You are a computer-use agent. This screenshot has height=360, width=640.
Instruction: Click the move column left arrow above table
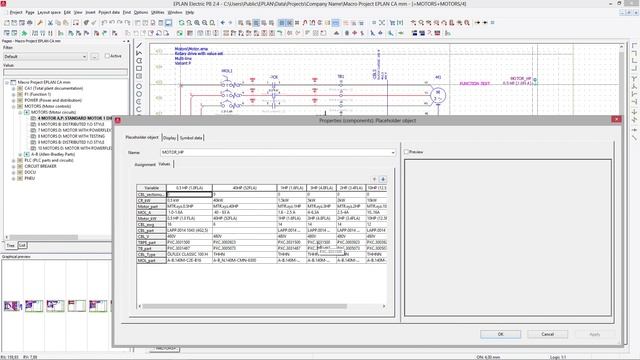point(374,179)
